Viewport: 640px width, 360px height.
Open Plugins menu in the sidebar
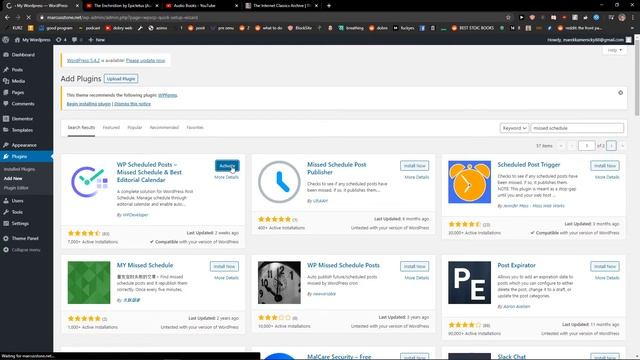tap(19, 156)
